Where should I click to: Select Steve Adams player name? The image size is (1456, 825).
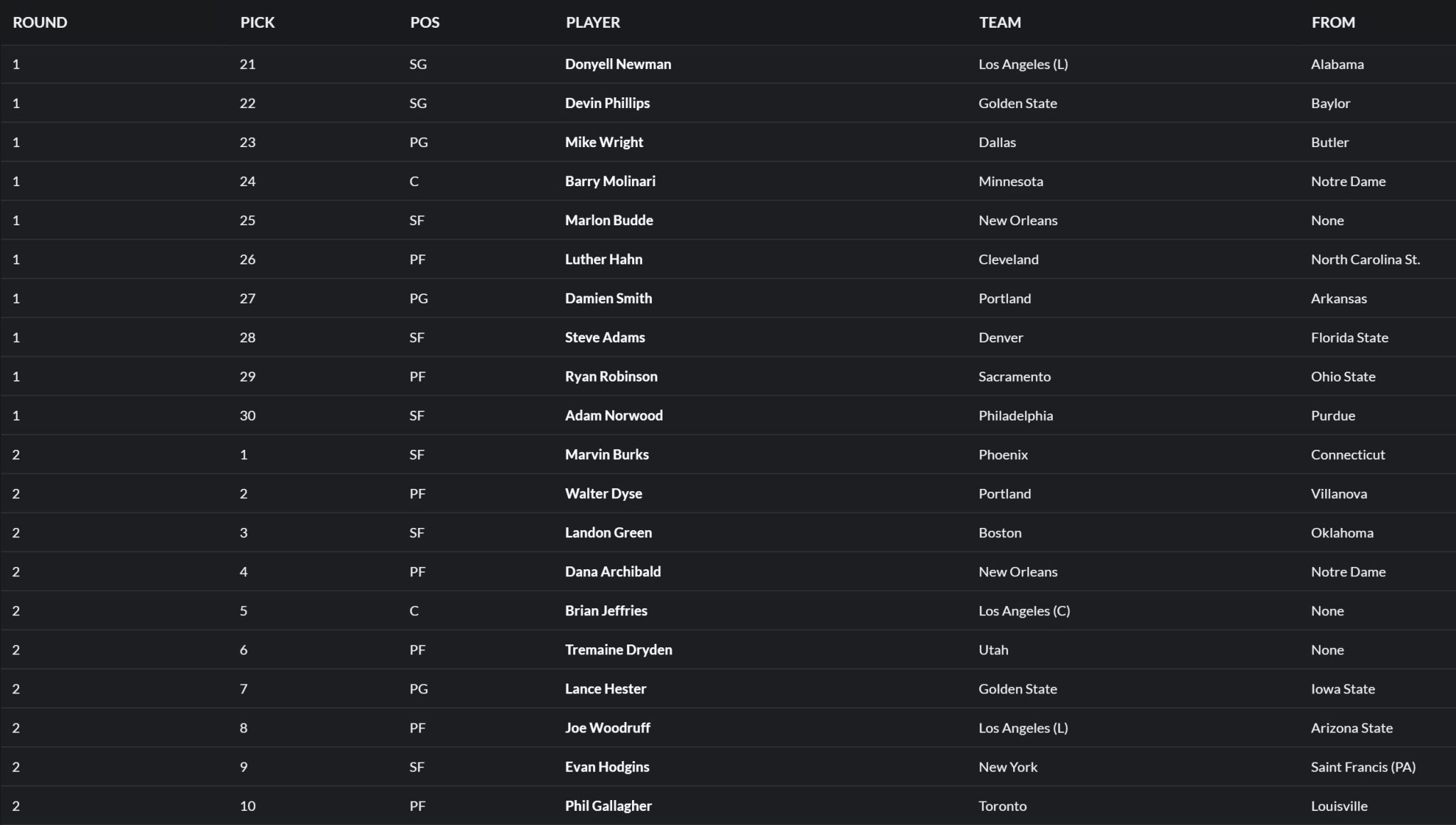pos(605,338)
